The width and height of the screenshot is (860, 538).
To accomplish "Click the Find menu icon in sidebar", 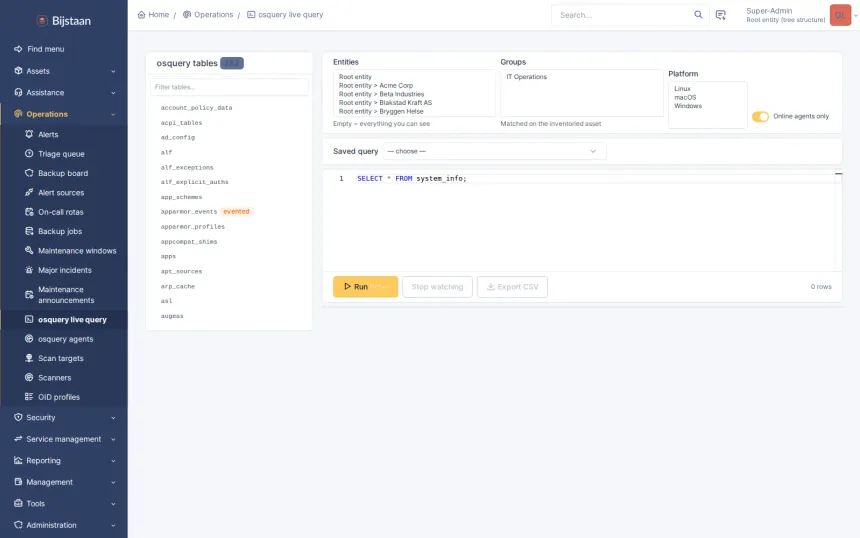I will (18, 49).
